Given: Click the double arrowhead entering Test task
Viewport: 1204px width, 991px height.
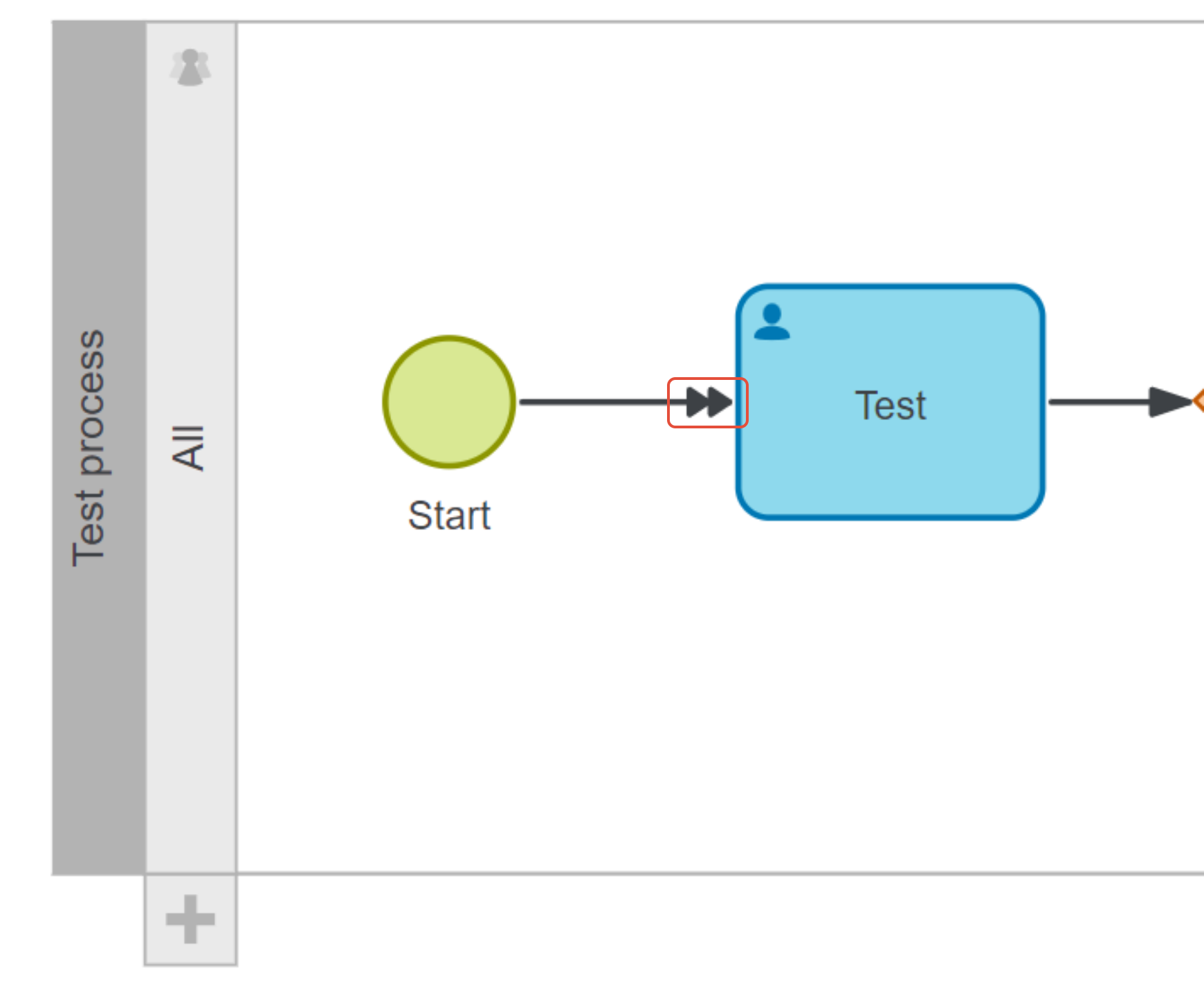Looking at the screenshot, I should click(709, 402).
